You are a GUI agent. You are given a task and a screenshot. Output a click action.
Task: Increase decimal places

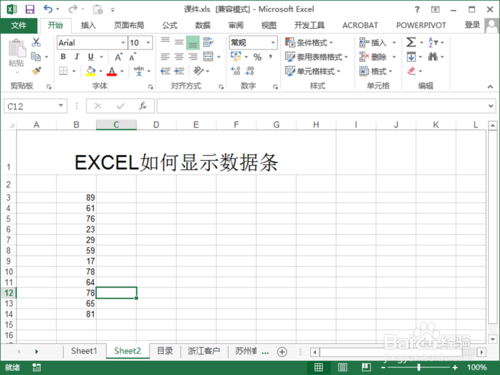click(236, 71)
